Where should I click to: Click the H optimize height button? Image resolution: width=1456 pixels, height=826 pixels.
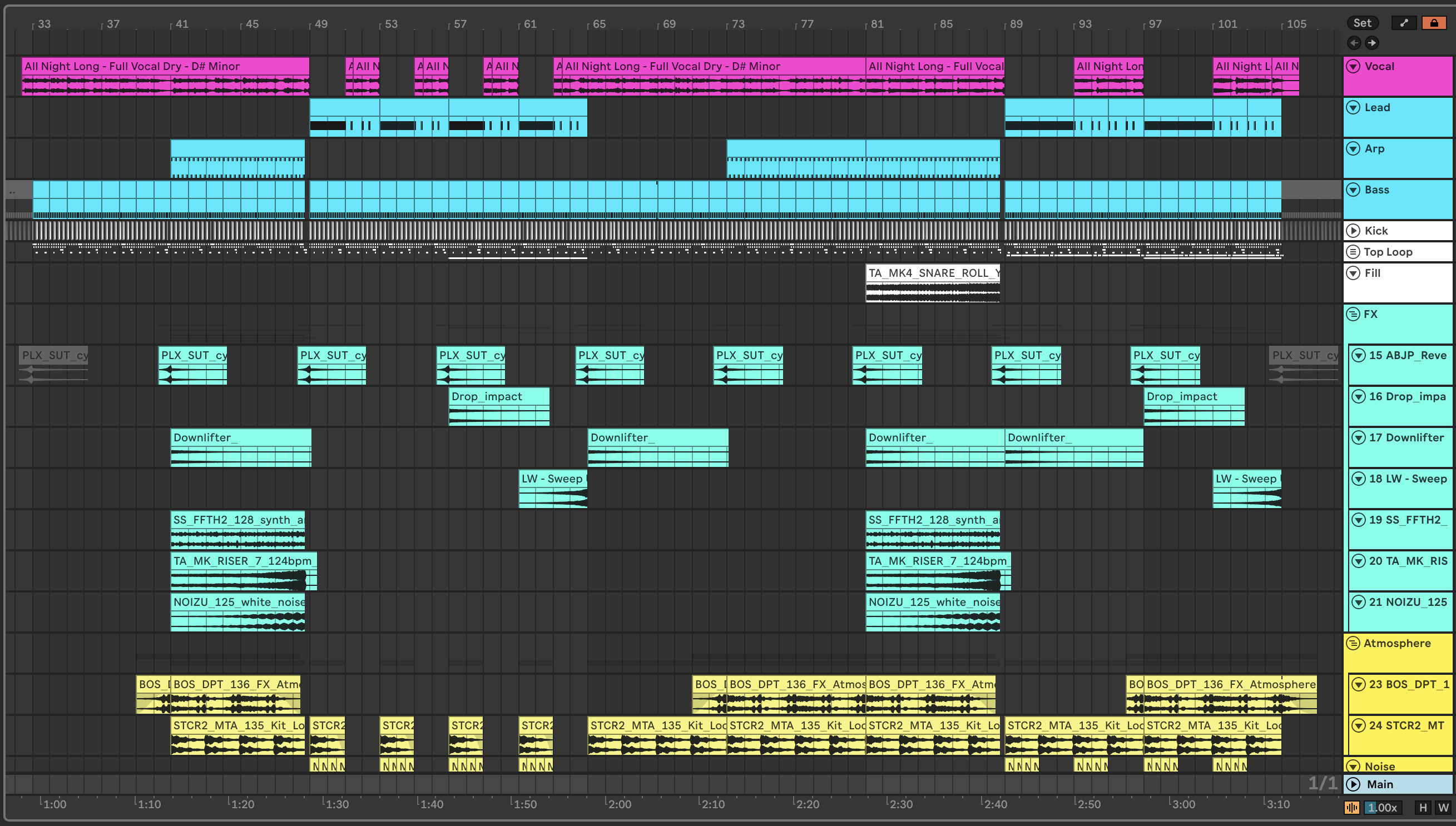[x=1423, y=807]
